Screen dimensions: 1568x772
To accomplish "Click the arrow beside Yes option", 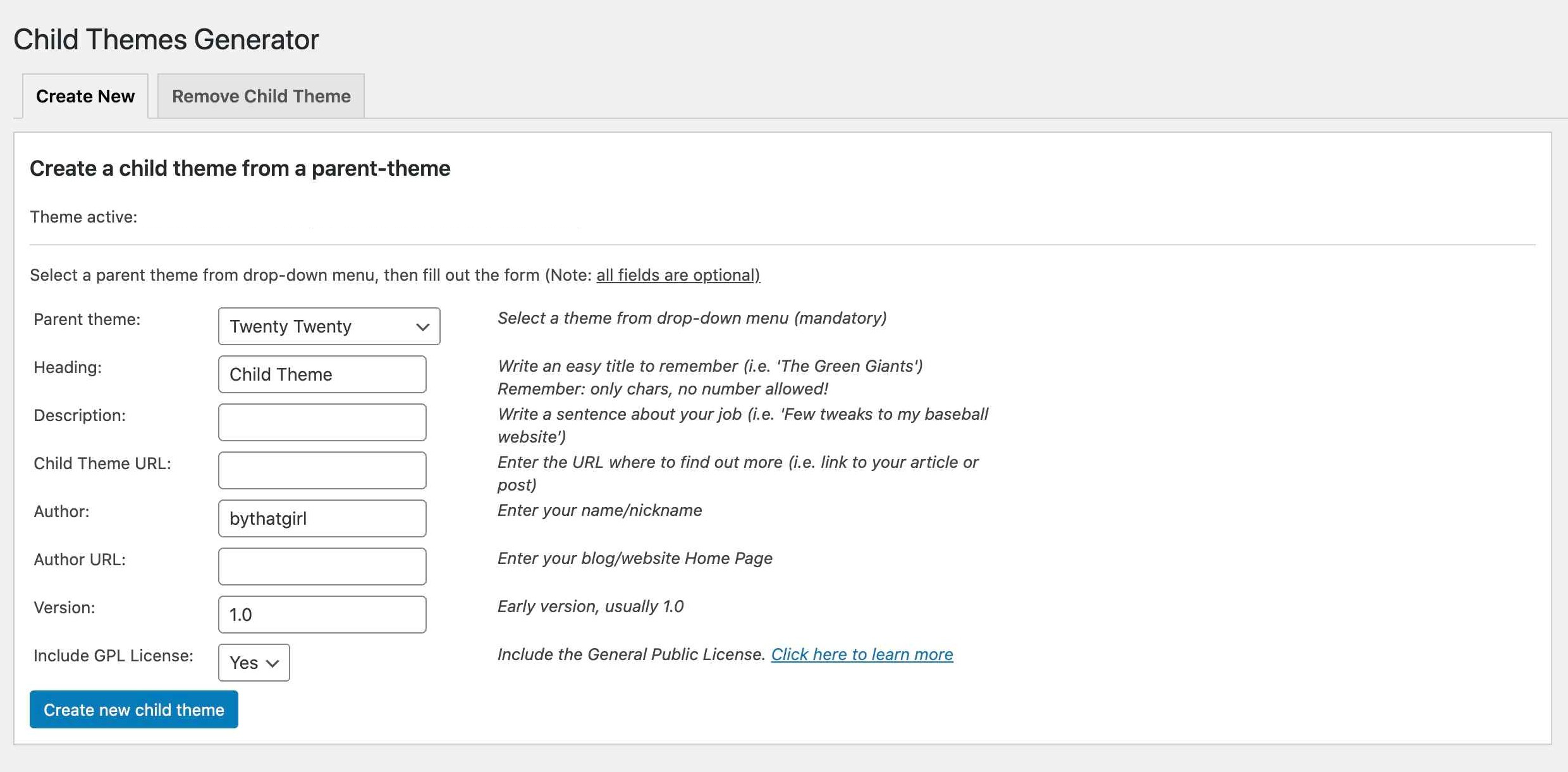I will coord(273,663).
